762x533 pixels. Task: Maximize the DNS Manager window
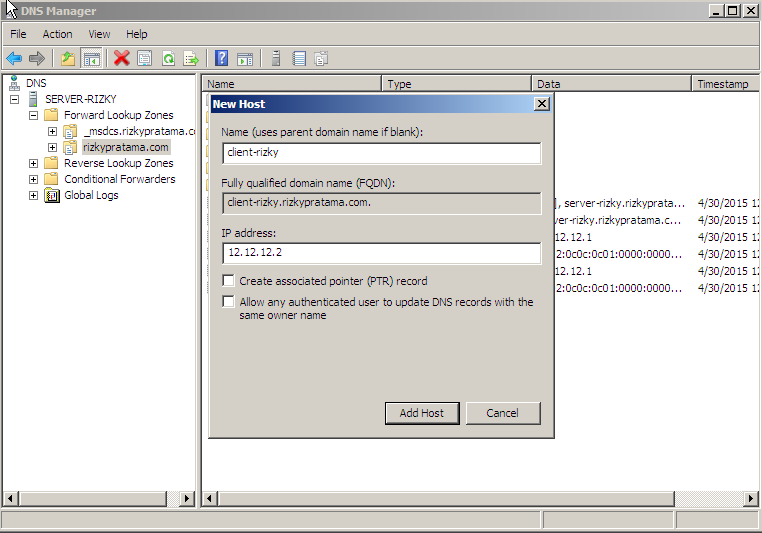pyautogui.click(x=733, y=11)
